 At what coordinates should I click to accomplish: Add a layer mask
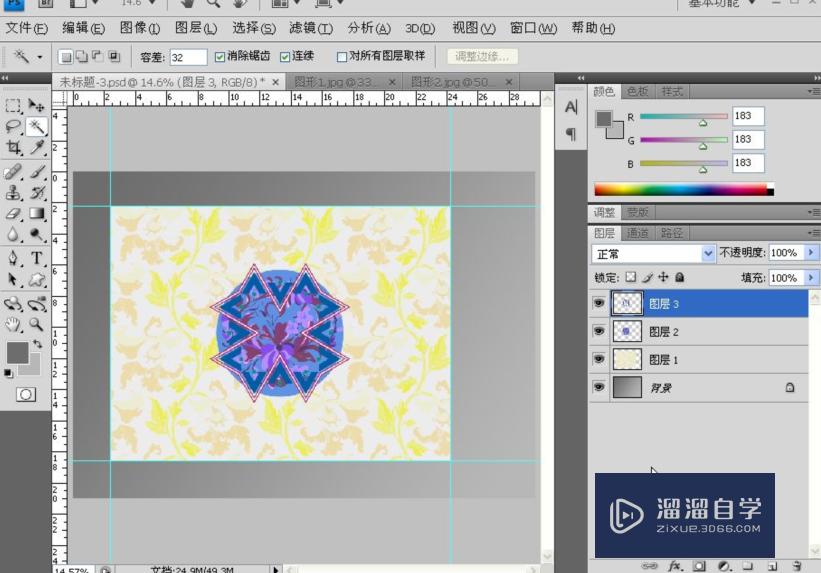point(699,566)
